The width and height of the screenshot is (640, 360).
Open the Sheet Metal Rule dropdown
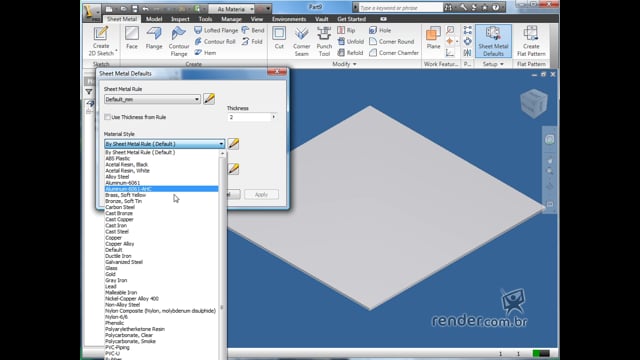click(152, 99)
